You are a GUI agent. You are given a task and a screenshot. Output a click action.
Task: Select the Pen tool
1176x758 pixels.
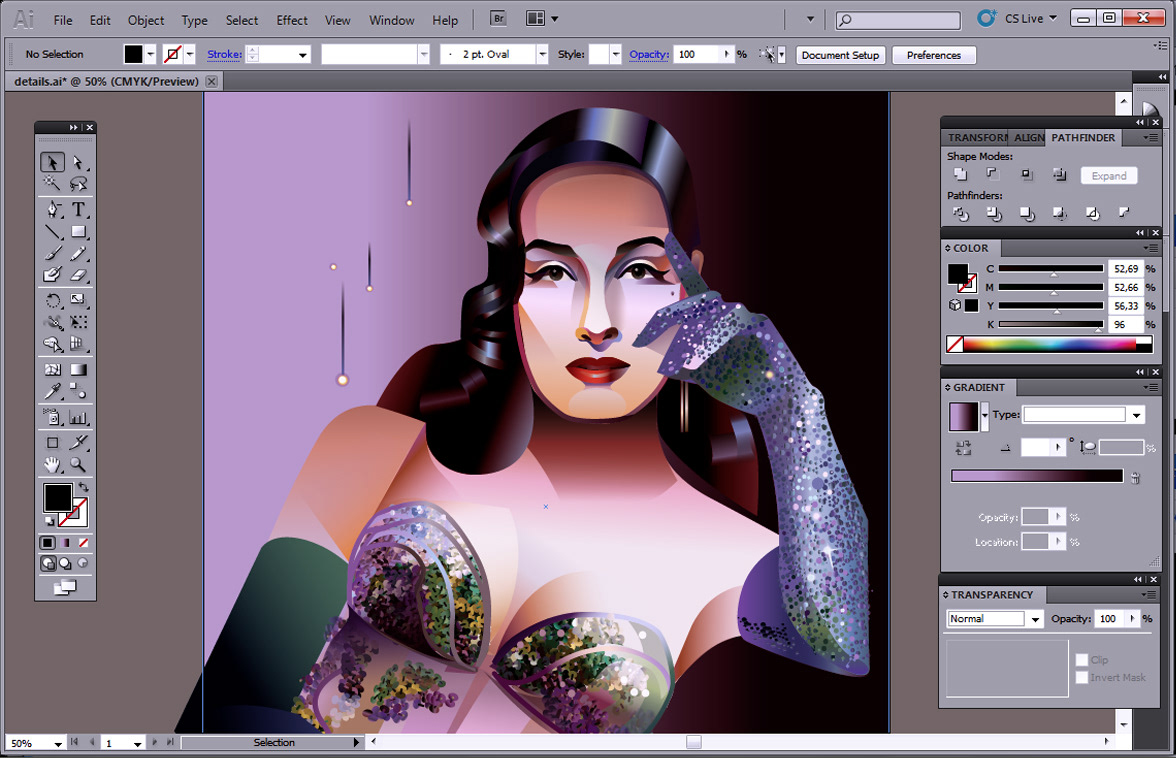click(52, 210)
